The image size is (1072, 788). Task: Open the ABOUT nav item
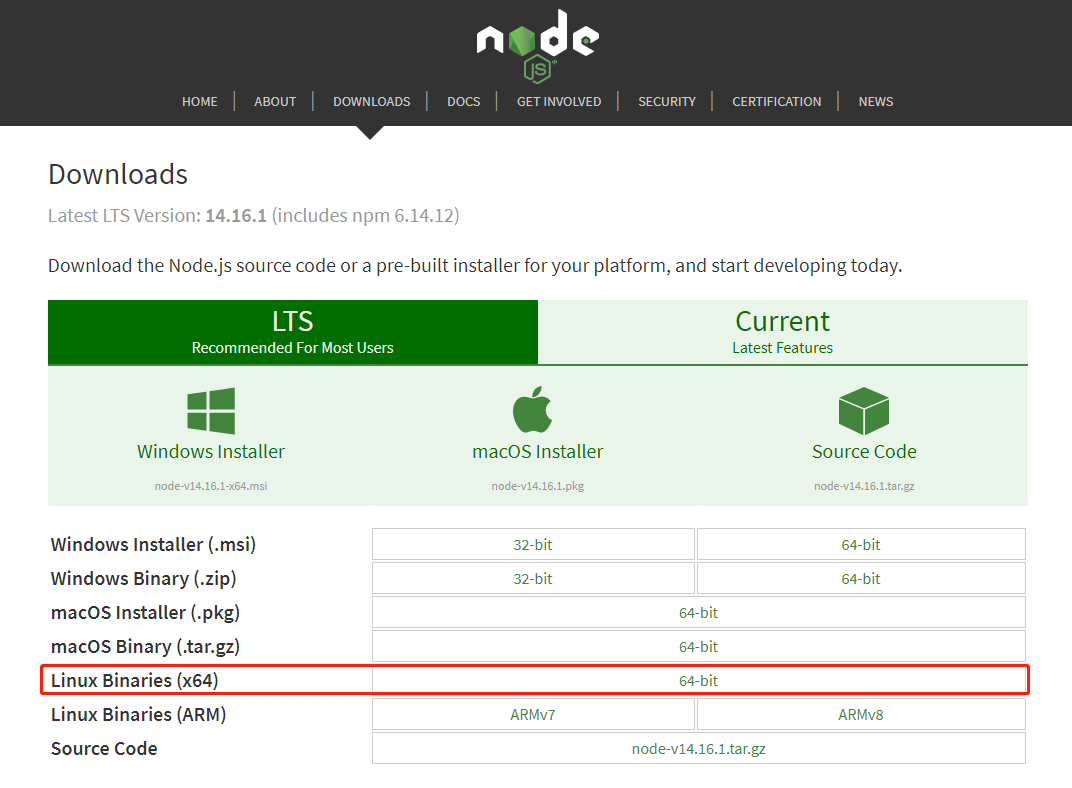click(275, 101)
